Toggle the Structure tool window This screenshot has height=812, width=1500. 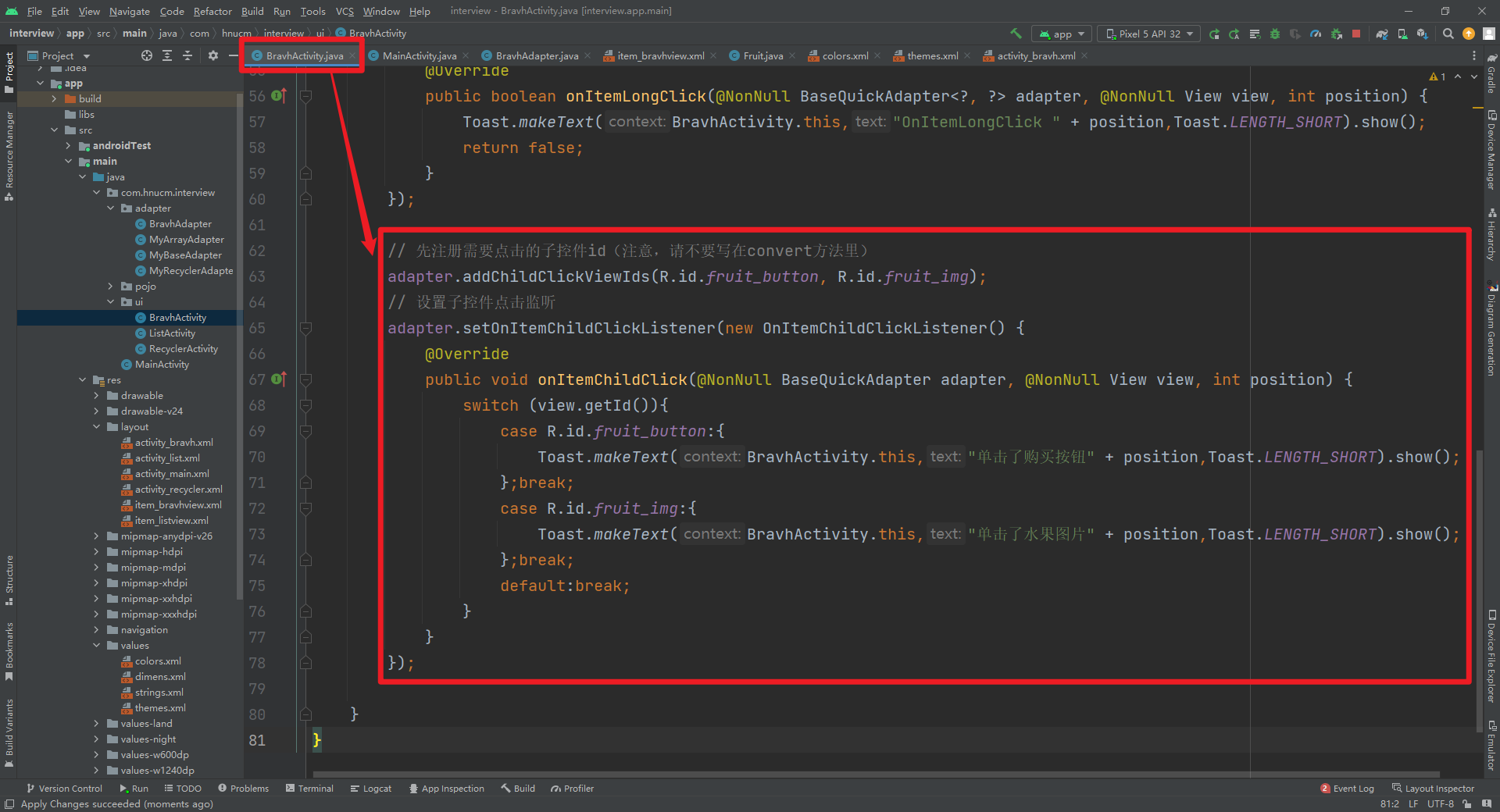9,580
